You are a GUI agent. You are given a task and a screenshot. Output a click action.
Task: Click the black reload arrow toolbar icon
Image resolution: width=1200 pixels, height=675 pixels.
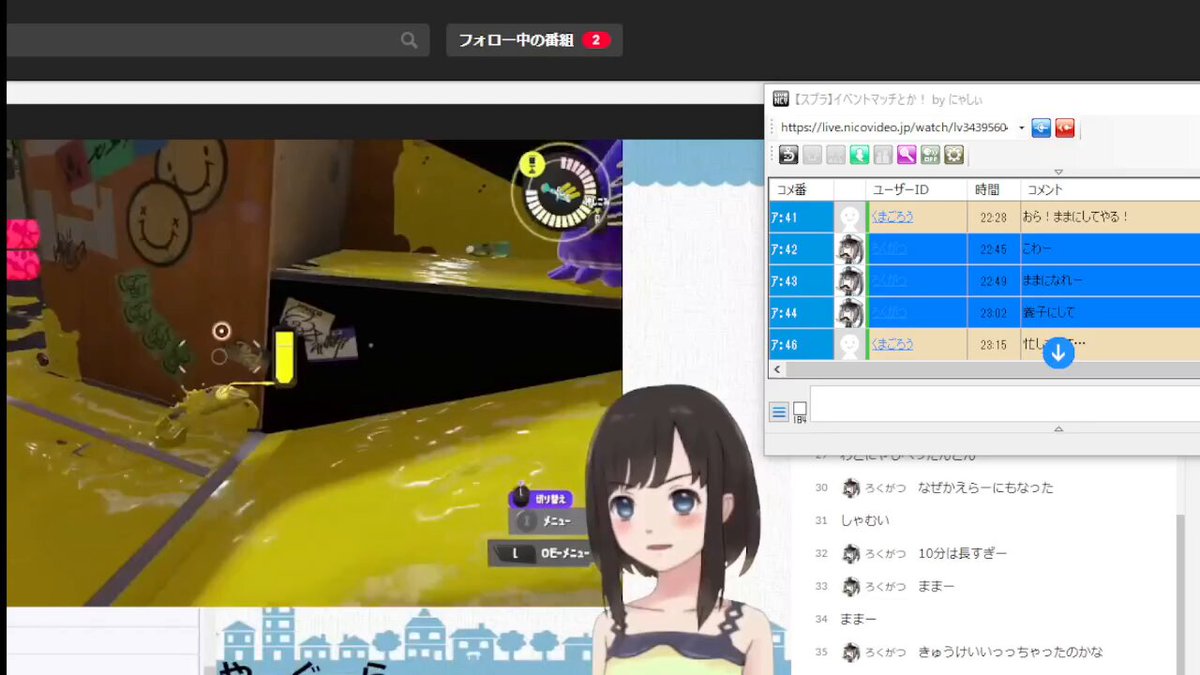point(788,155)
